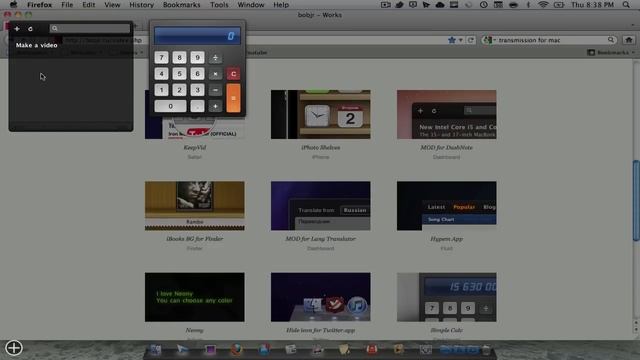Click the Finder icon in the Dock
The width and height of the screenshot is (640, 360).
[156, 349]
